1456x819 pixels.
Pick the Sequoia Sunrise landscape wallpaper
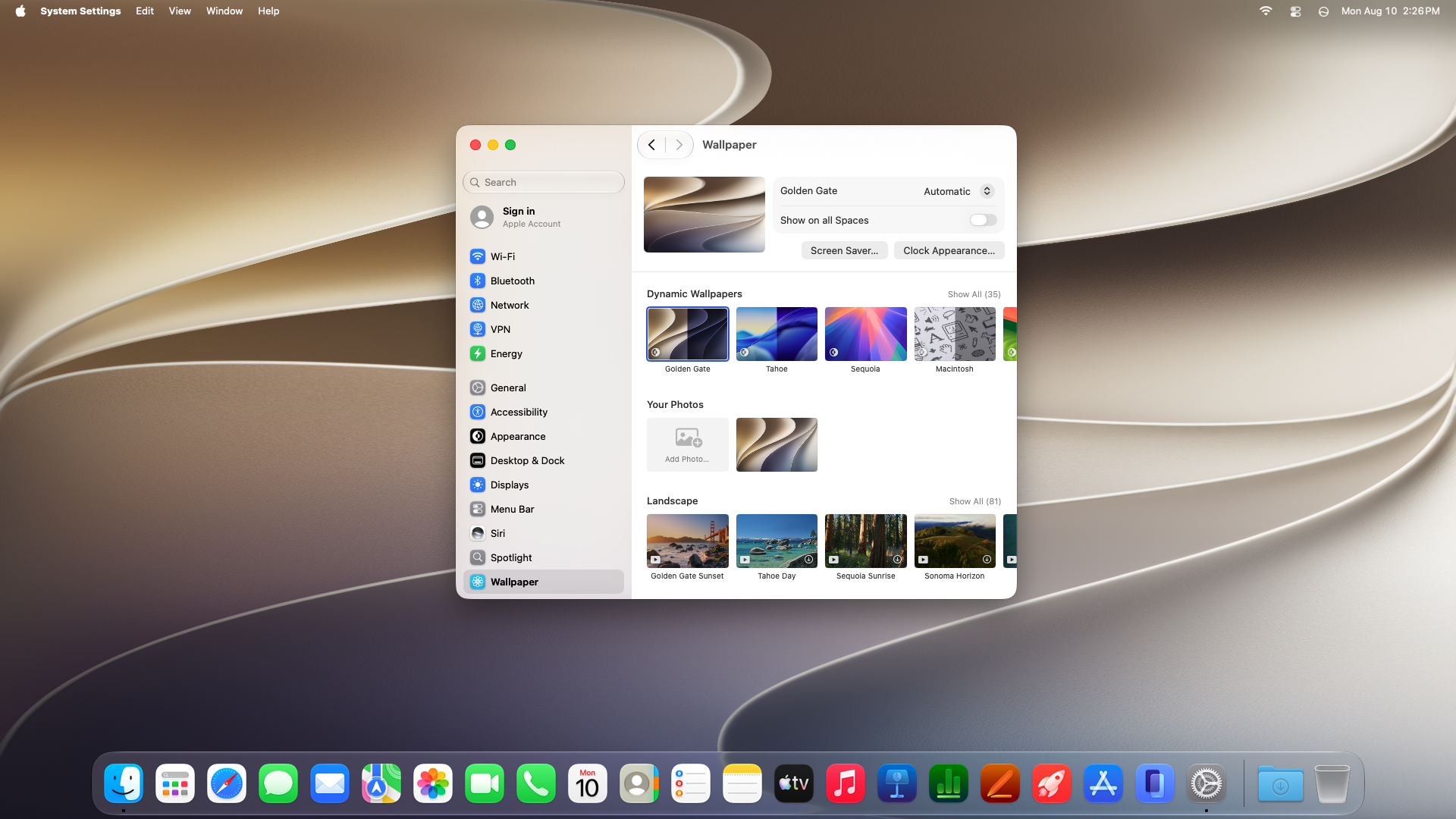[x=866, y=541]
